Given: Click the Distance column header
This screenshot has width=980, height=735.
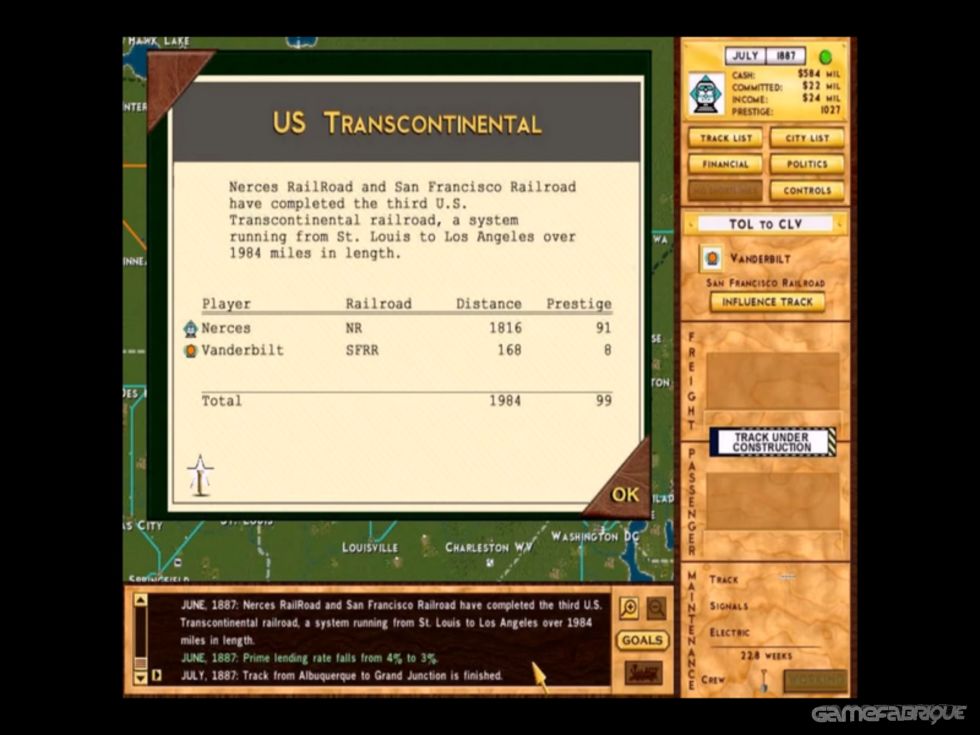Looking at the screenshot, I should pos(489,304).
